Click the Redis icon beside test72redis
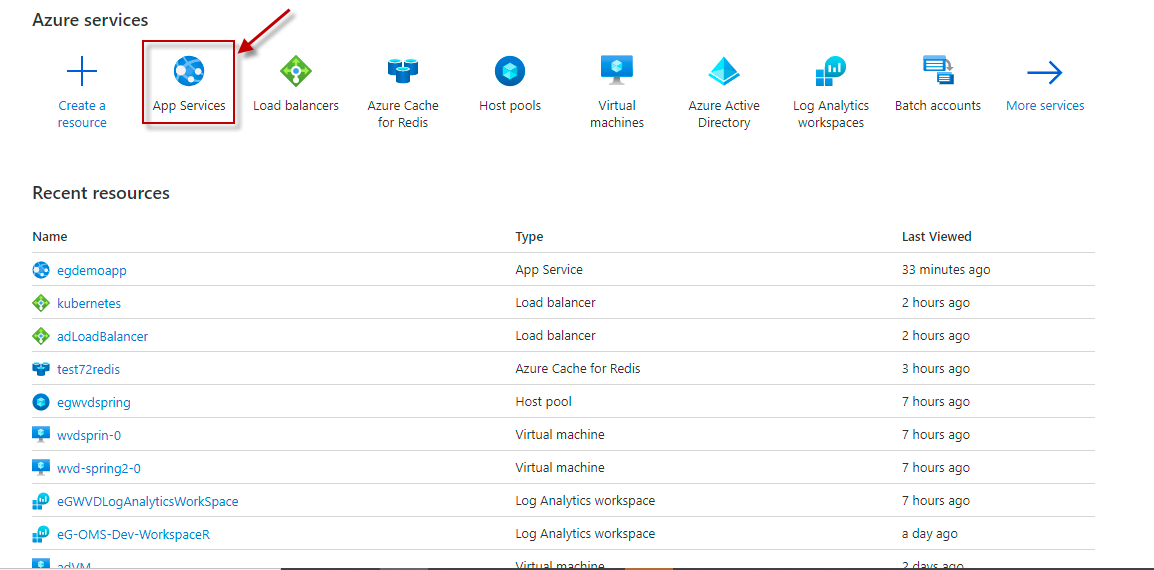The width and height of the screenshot is (1154, 570). tap(41, 369)
